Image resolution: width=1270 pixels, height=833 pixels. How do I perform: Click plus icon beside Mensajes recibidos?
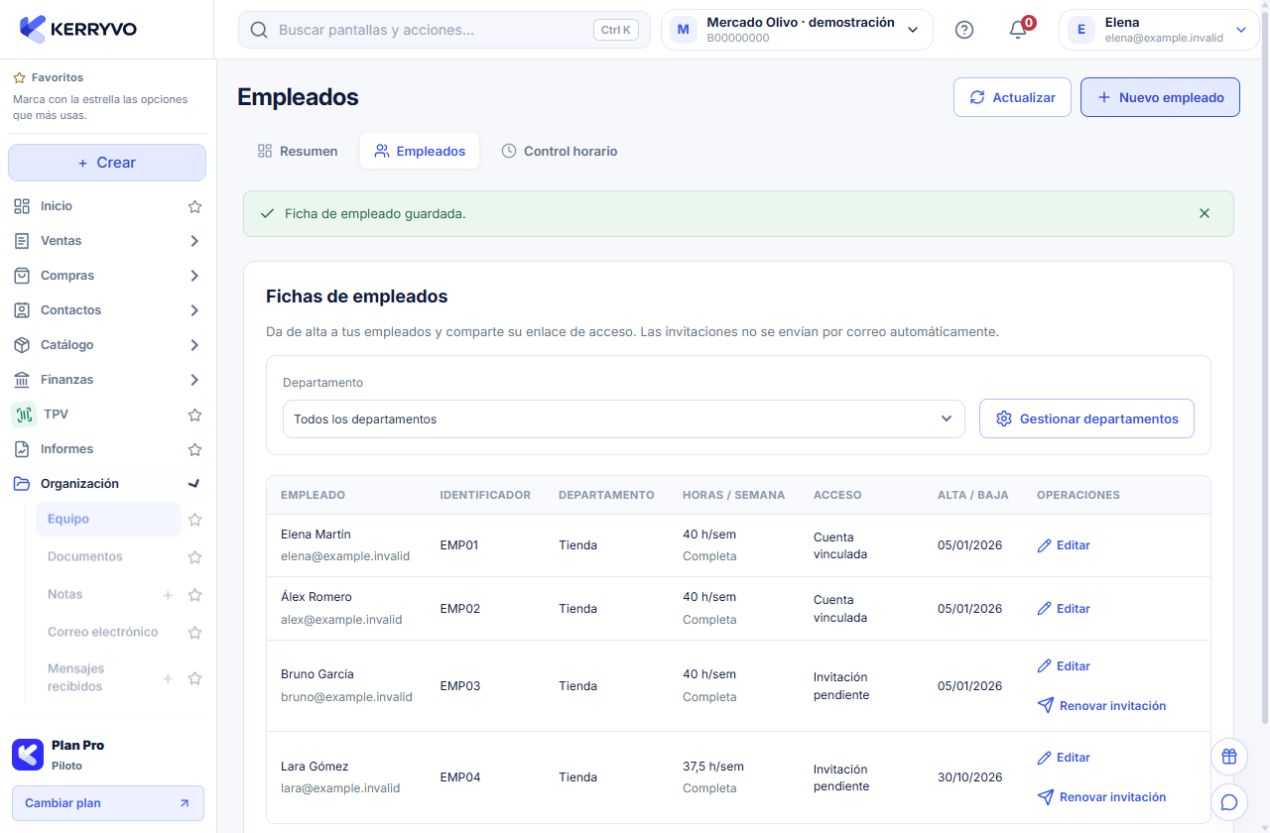(x=169, y=678)
